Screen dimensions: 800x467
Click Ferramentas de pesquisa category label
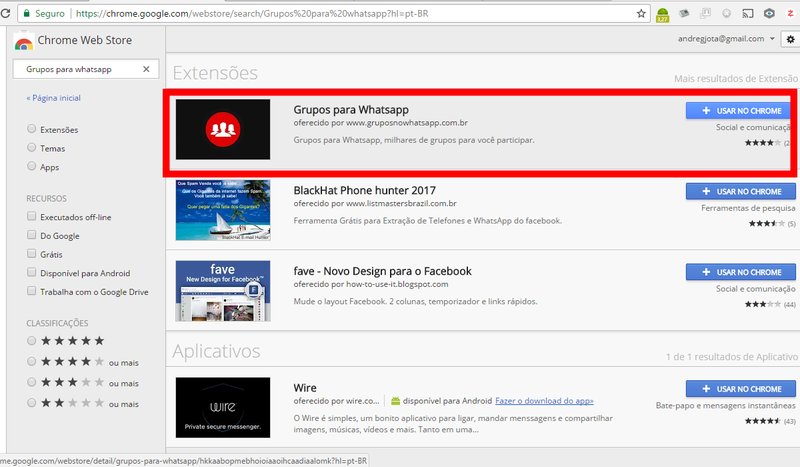[x=748, y=208]
